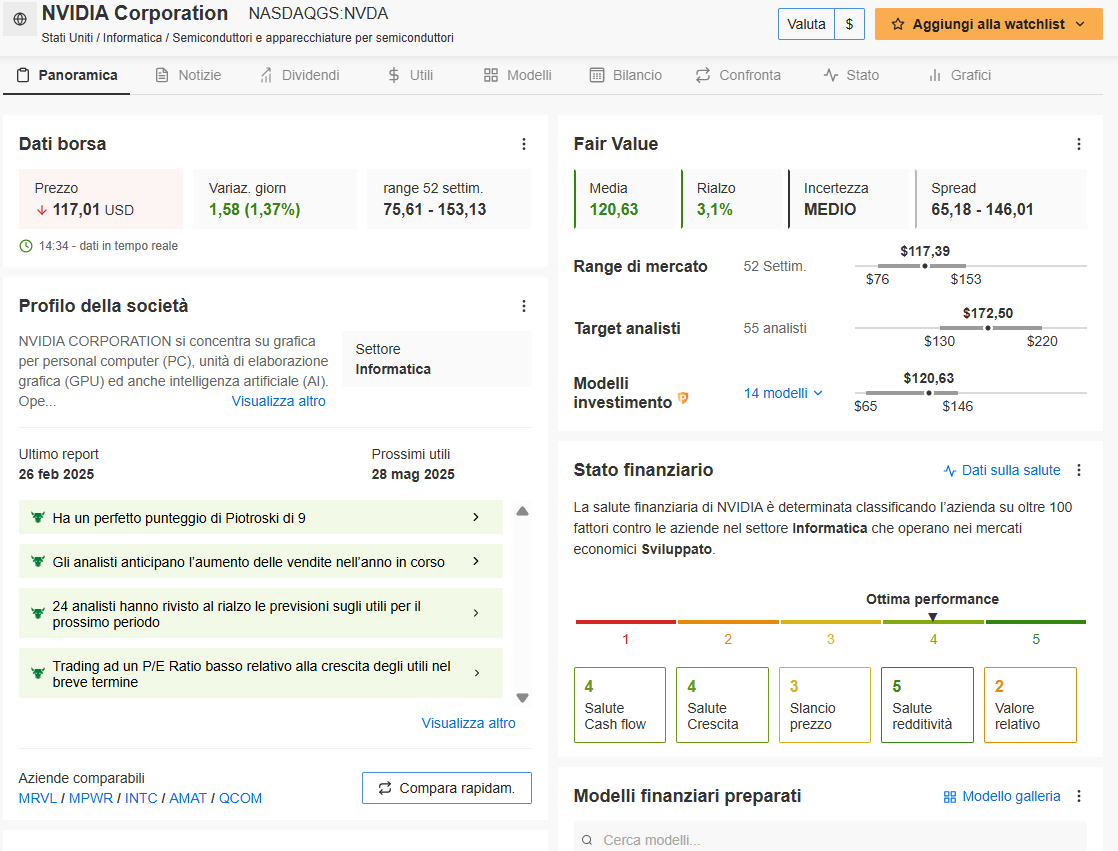Expand the Aggiungi alla watchlist dropdown arrow
Image resolution: width=1118 pixels, height=851 pixels.
click(x=1080, y=24)
